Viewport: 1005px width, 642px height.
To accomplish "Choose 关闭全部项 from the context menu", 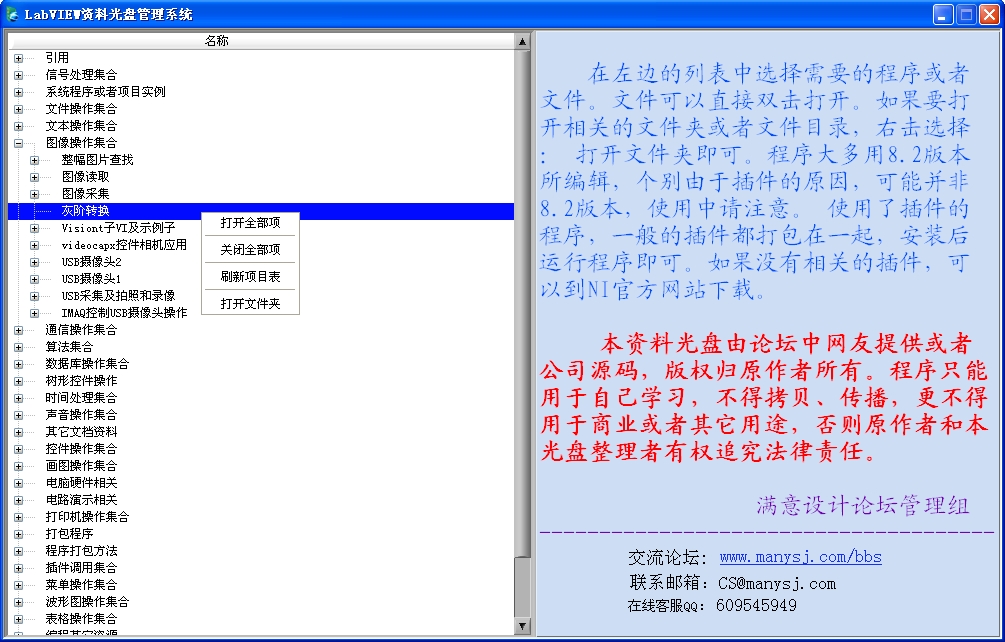I will pyautogui.click(x=250, y=250).
